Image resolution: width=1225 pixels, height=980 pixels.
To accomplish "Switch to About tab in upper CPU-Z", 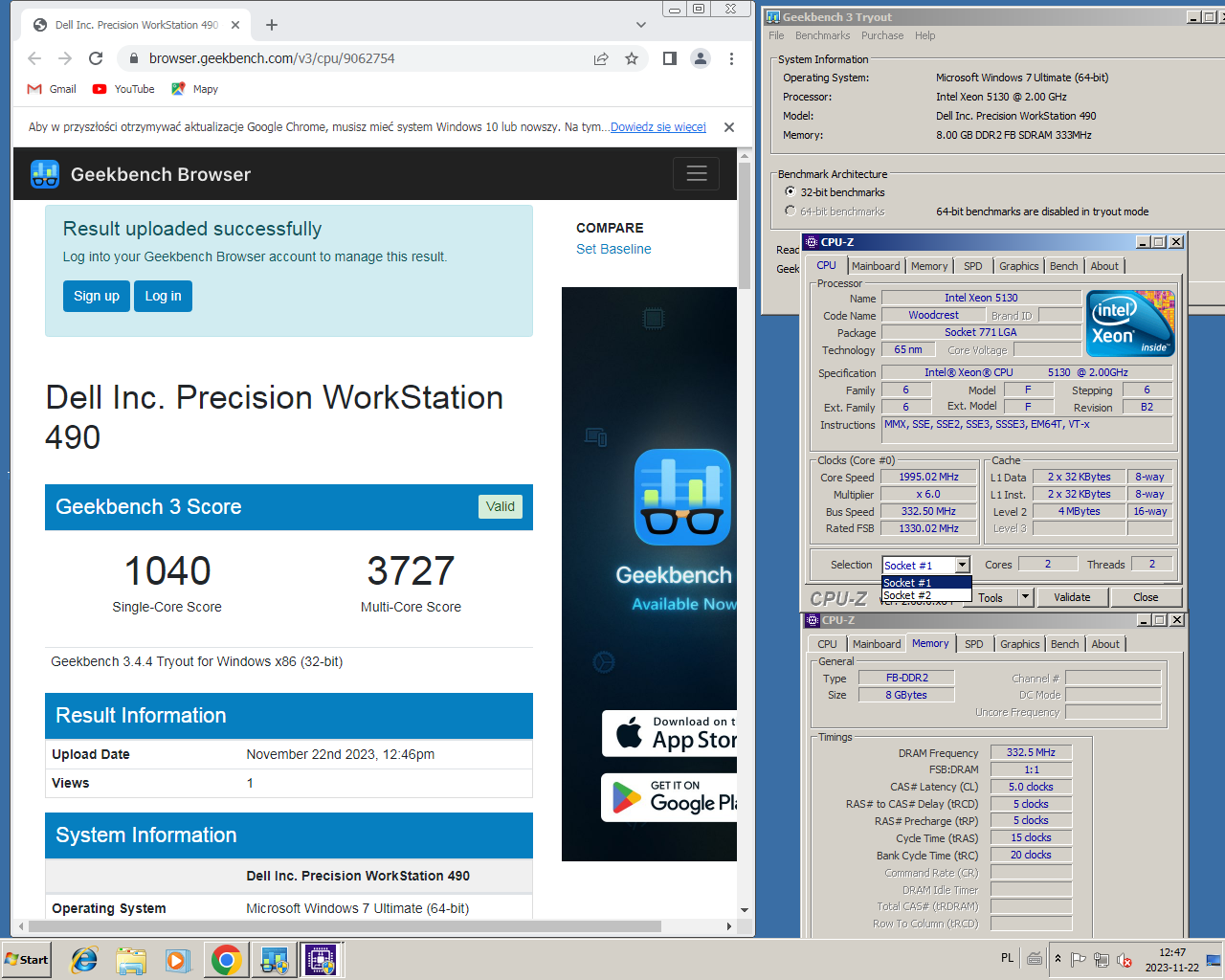I will pyautogui.click(x=1104, y=266).
